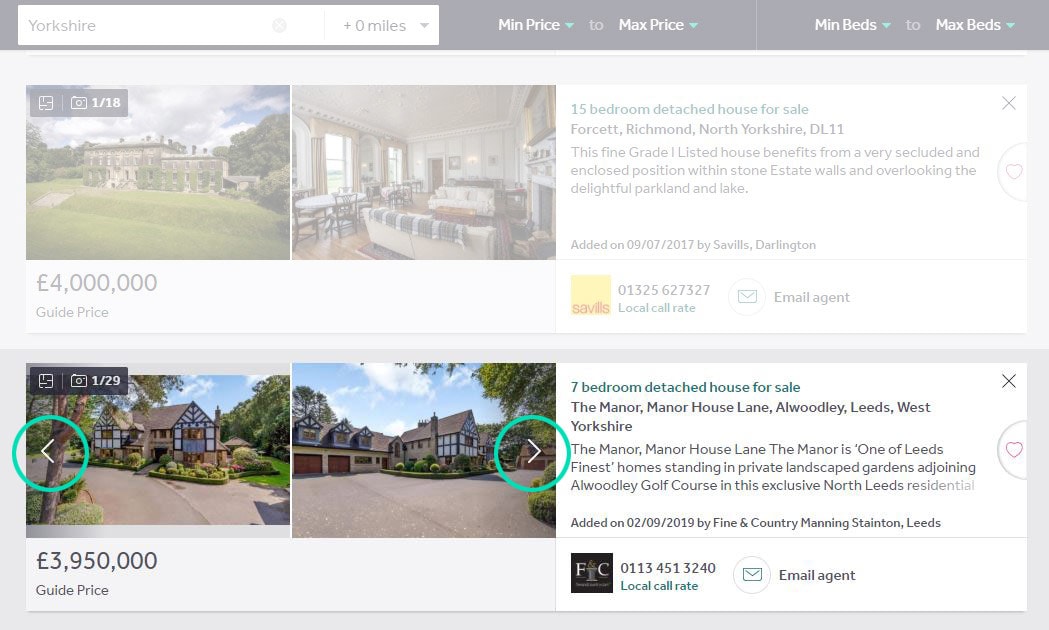Hide The Manor listing using its X
This screenshot has height=630, width=1049.
tap(1009, 381)
